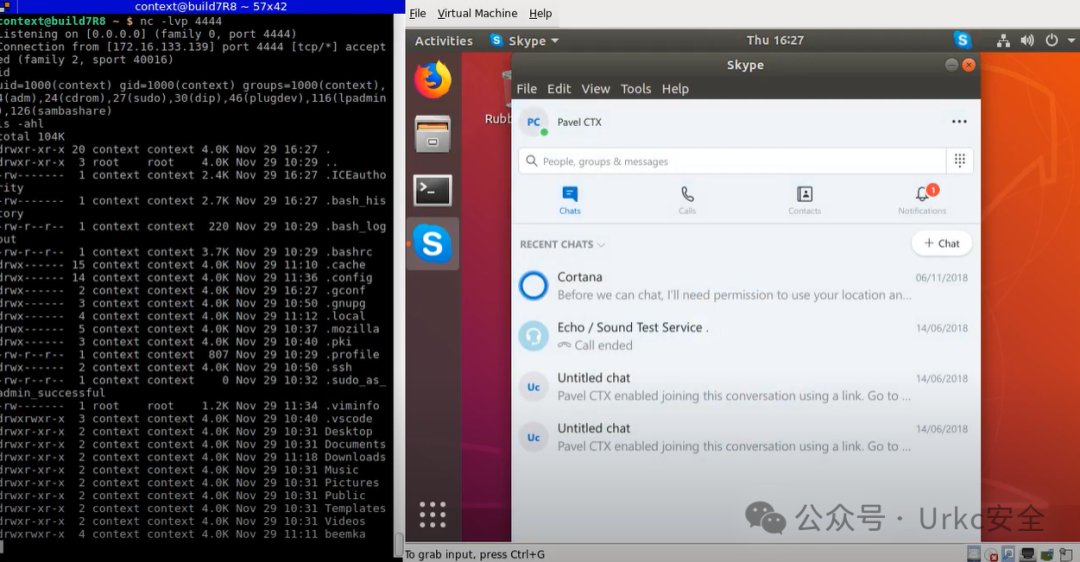Click the '.viminfo' entry in terminal listing
Screen dimensions: 1080x562
pos(352,406)
